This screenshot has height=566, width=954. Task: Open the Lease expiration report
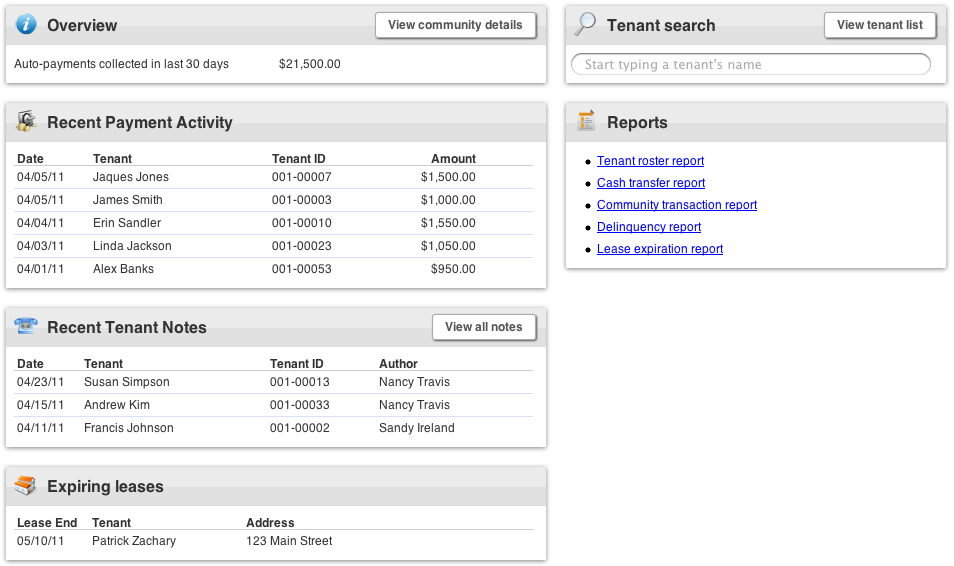pyautogui.click(x=660, y=248)
